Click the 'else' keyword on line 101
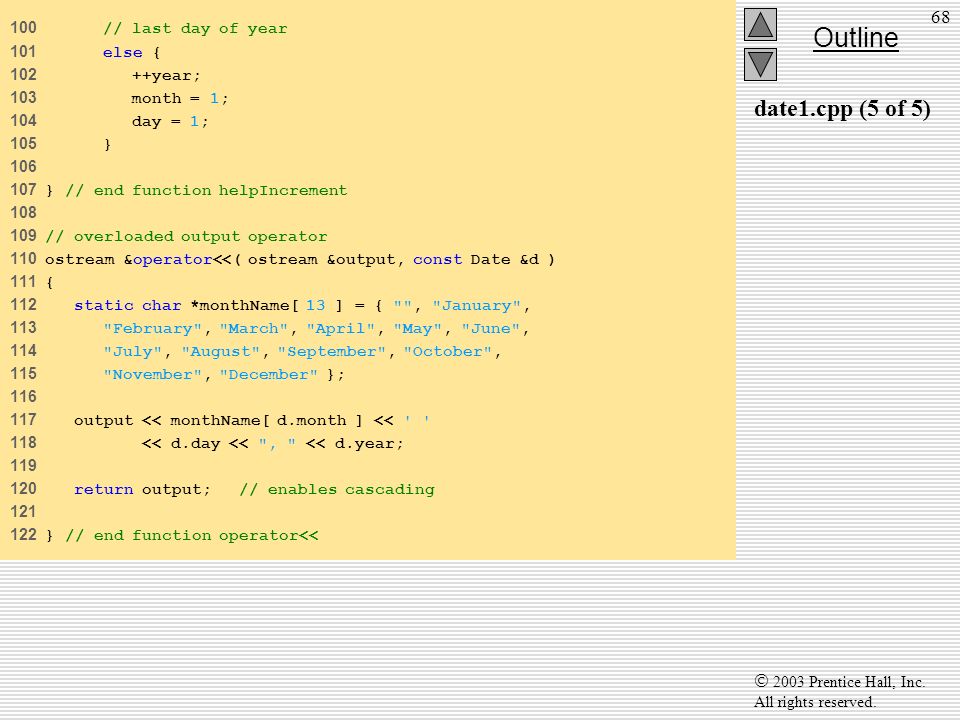This screenshot has width=960, height=720. click(122, 52)
